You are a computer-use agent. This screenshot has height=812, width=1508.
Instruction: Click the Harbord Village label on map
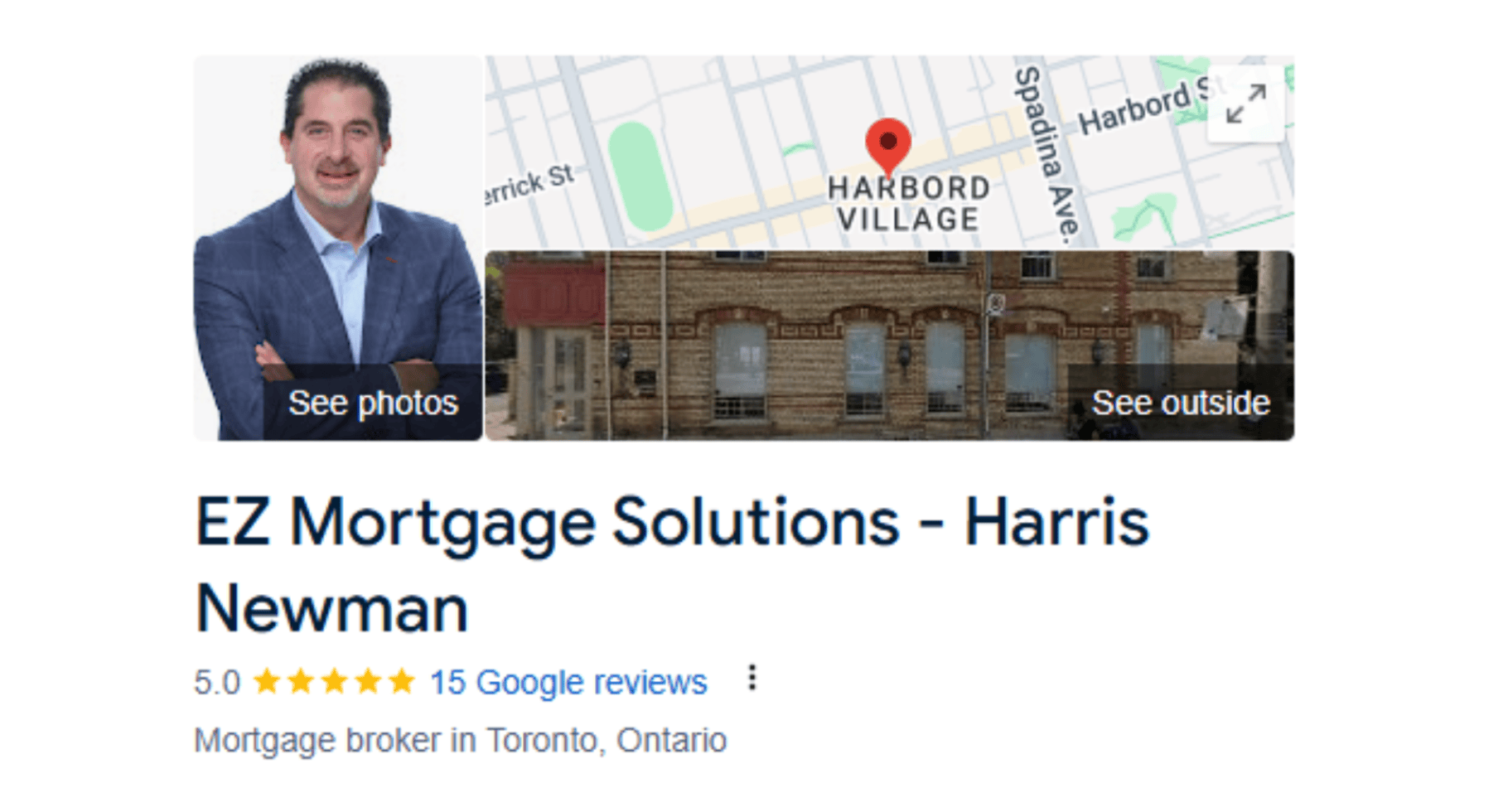click(909, 204)
